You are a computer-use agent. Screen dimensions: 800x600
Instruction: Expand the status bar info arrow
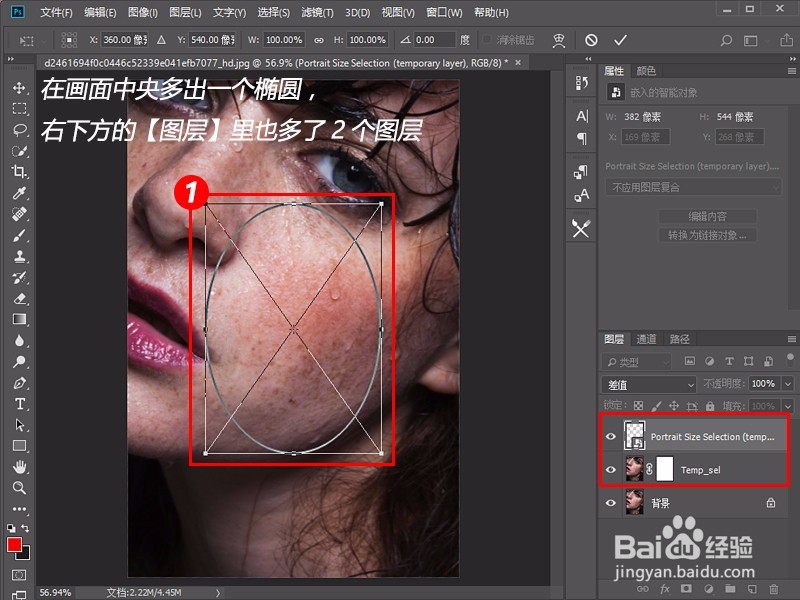218,593
